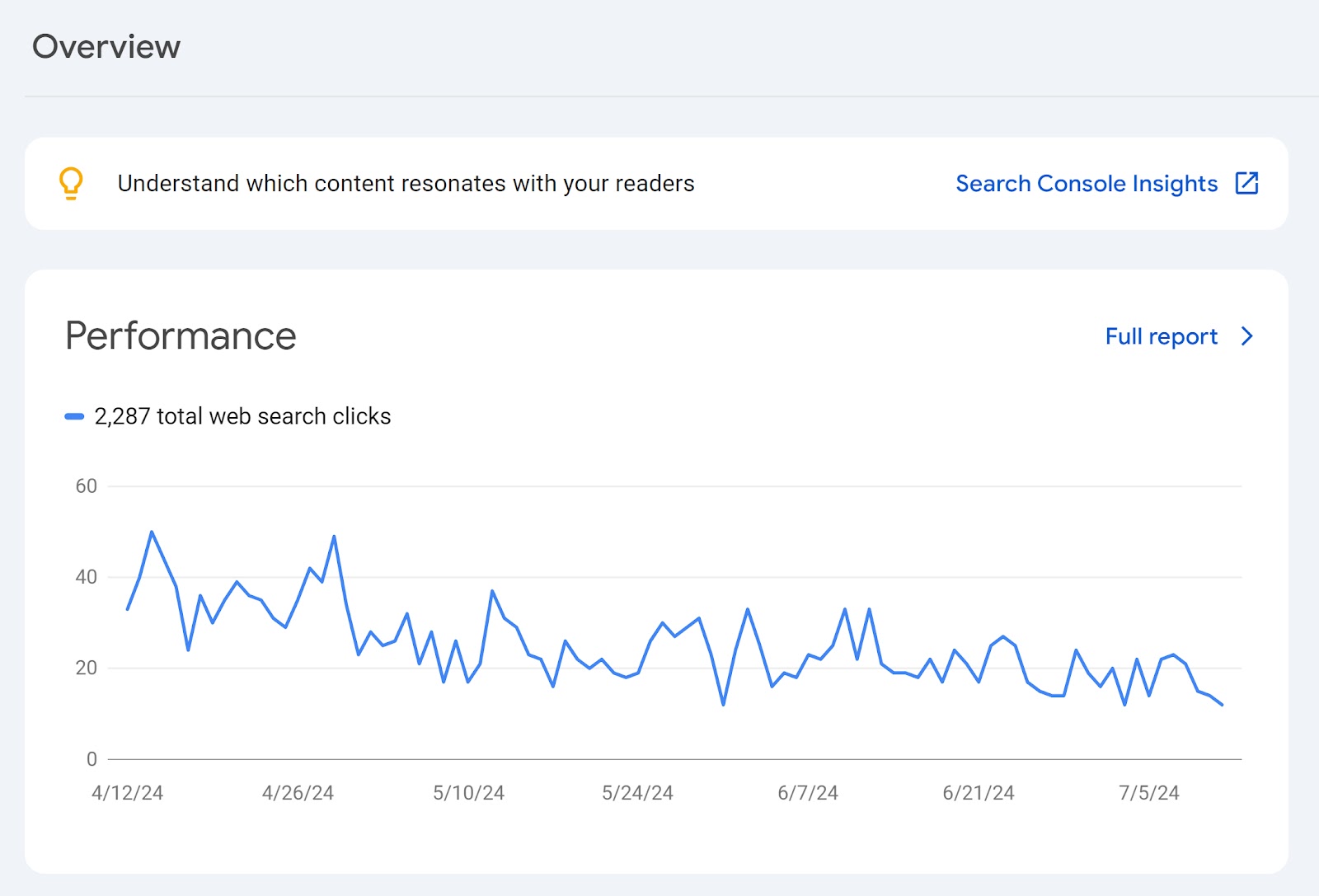Click the highest spike around 4/14/24
Screen dimensions: 1319x896
[153, 532]
